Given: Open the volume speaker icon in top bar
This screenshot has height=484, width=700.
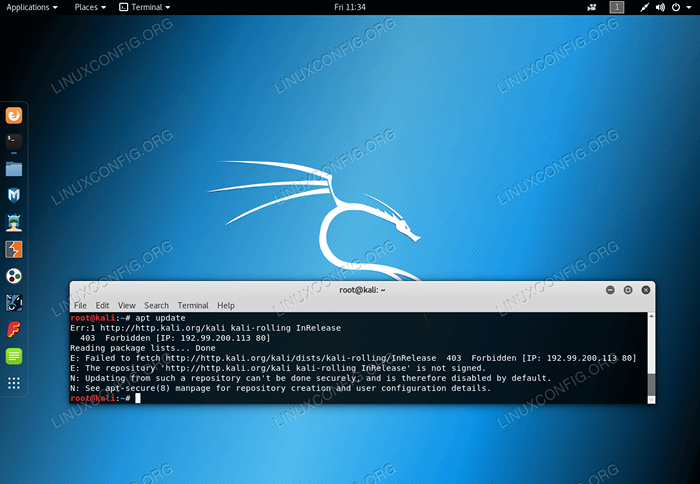Looking at the screenshot, I should pos(660,7).
